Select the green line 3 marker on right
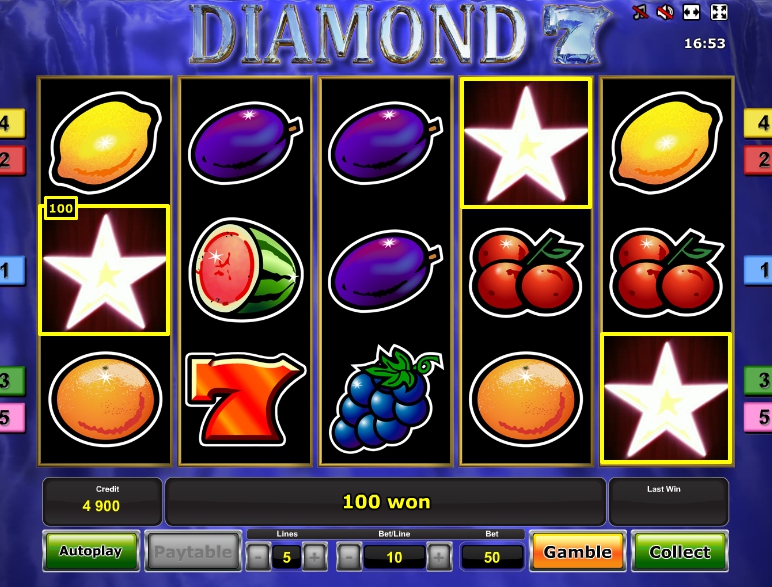Viewport: 772px width, 587px height. tap(758, 380)
